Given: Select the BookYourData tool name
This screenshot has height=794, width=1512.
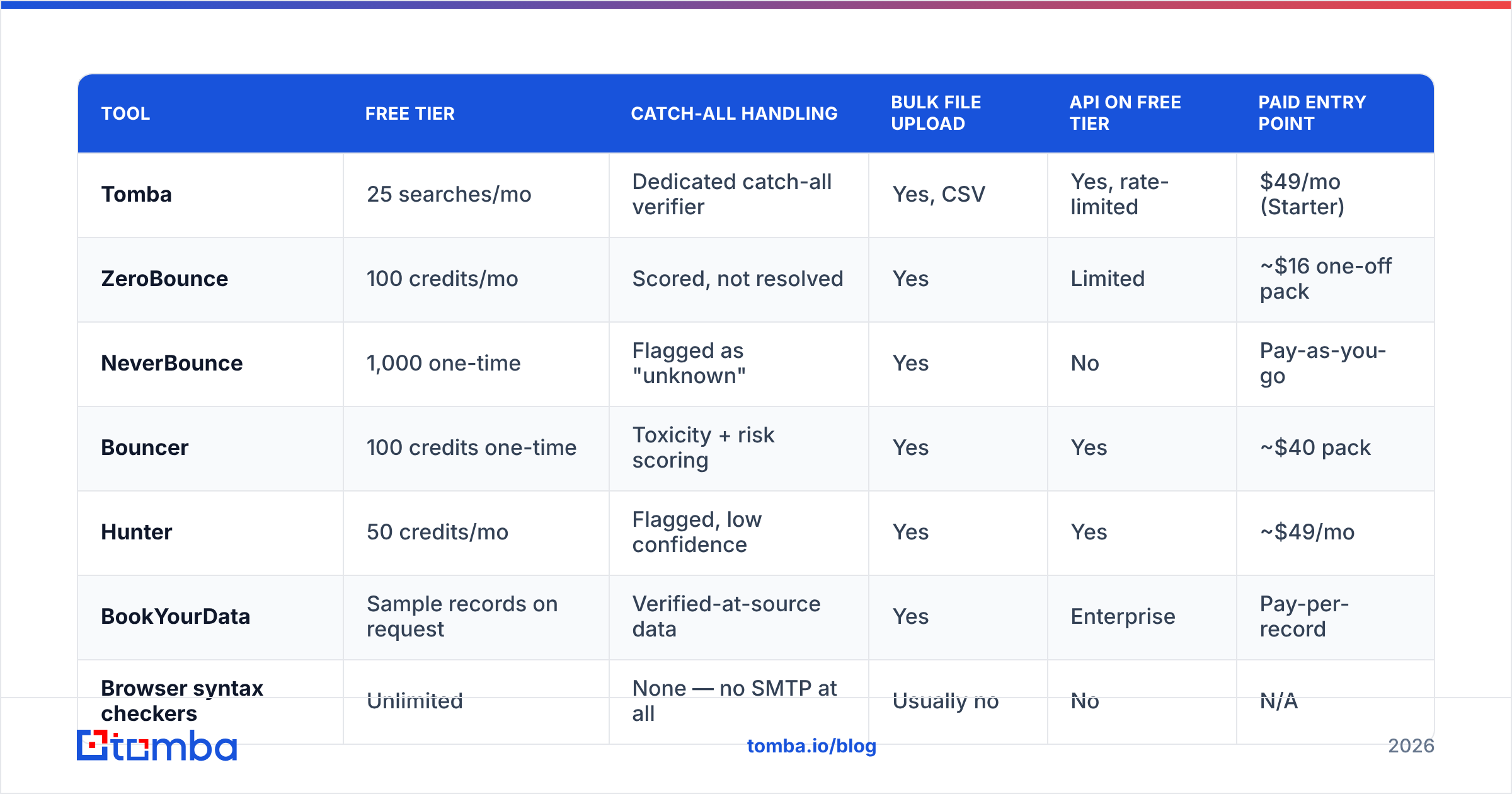Looking at the screenshot, I should [176, 616].
